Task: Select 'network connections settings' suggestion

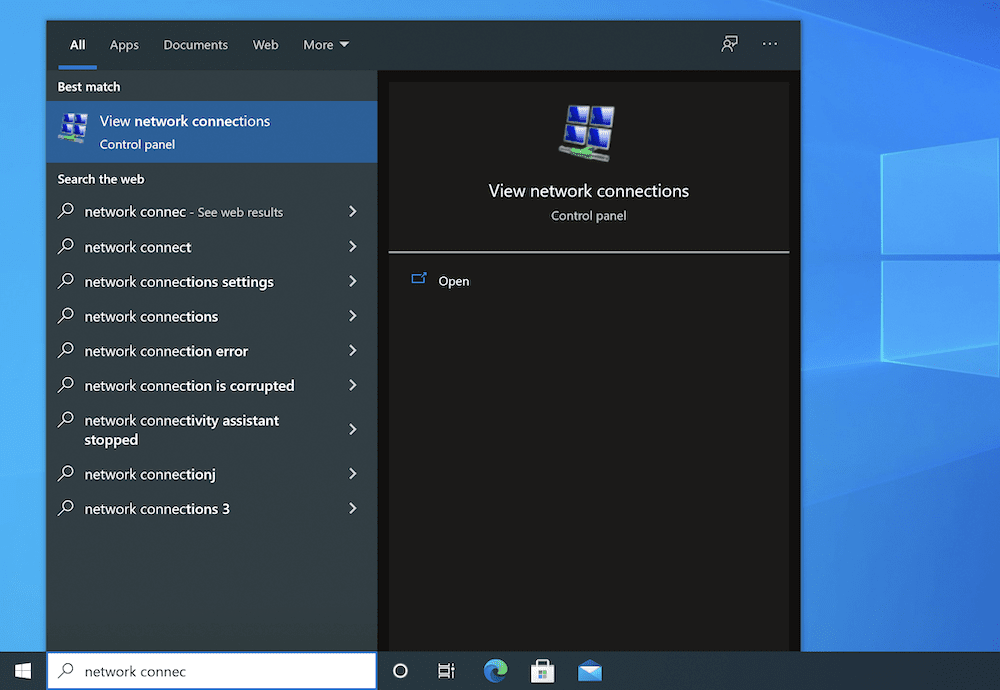Action: pos(212,281)
